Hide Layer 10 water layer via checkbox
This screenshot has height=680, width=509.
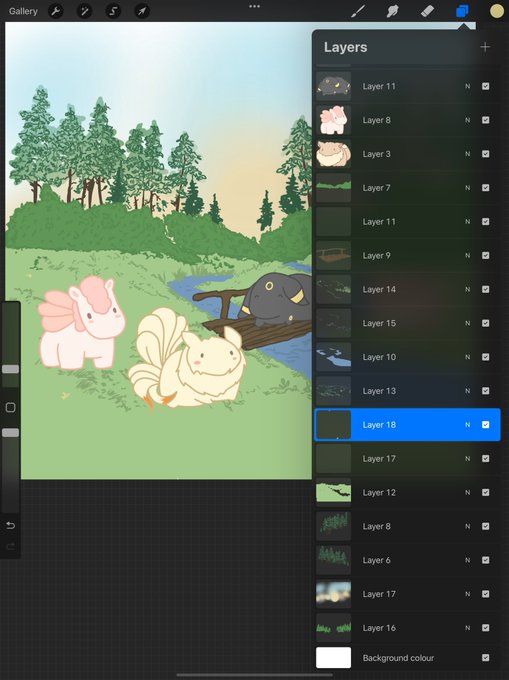pos(486,357)
